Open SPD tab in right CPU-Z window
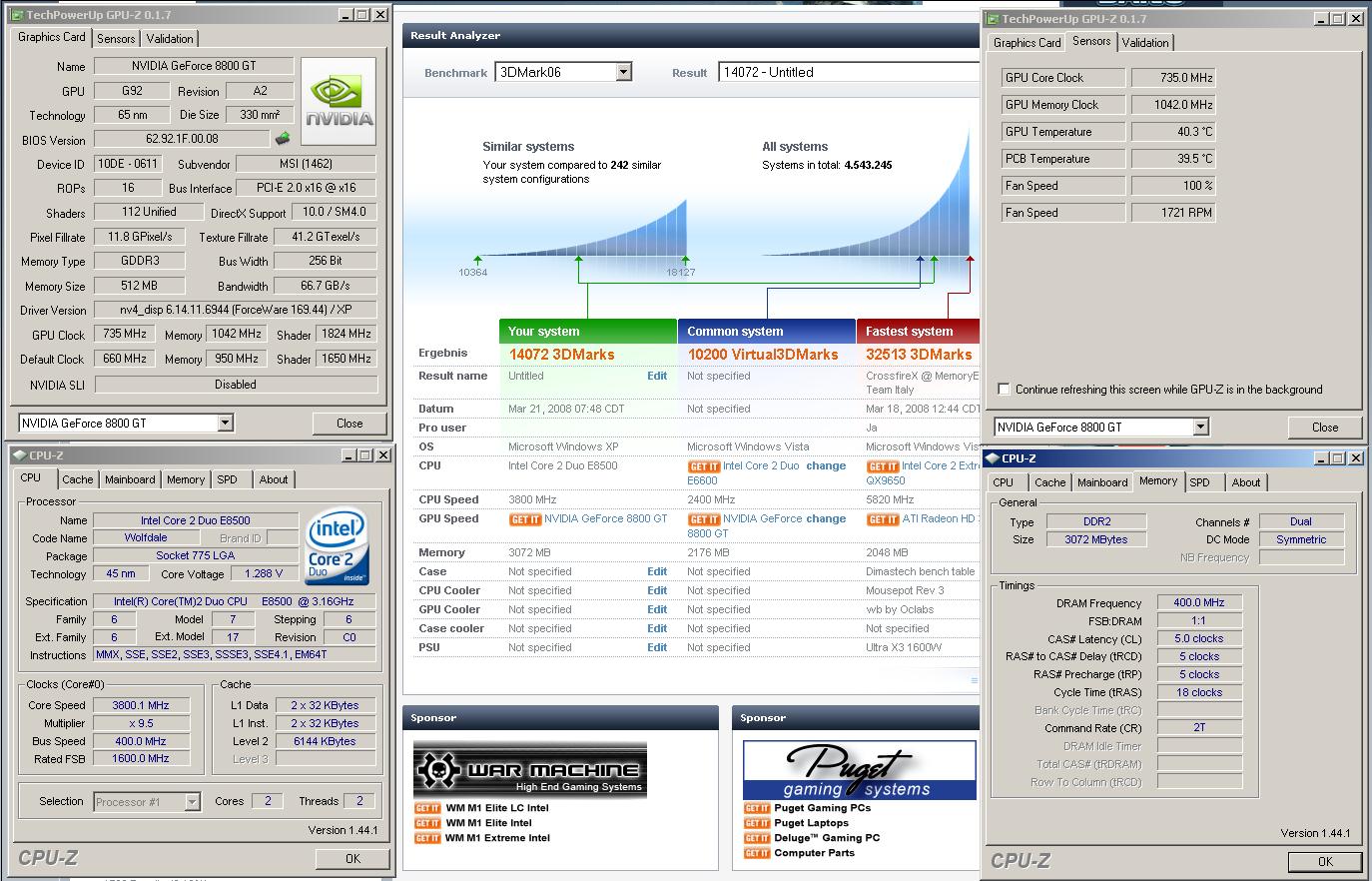This screenshot has width=1372, height=881. (x=1199, y=482)
